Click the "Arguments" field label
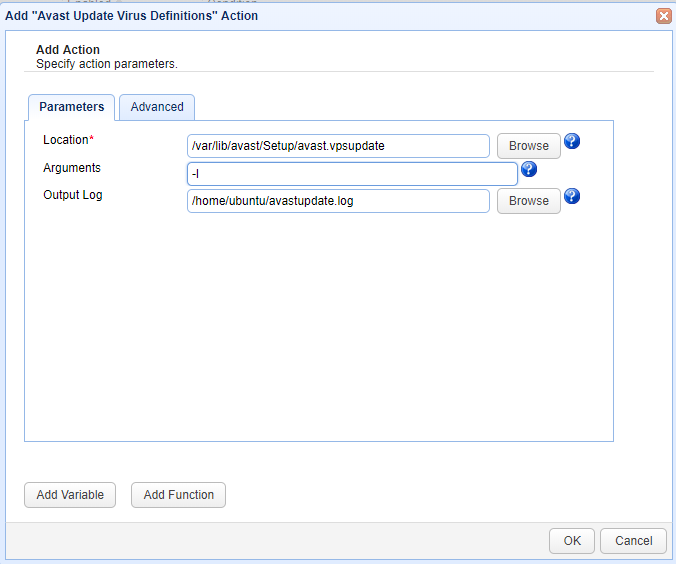 [72, 168]
